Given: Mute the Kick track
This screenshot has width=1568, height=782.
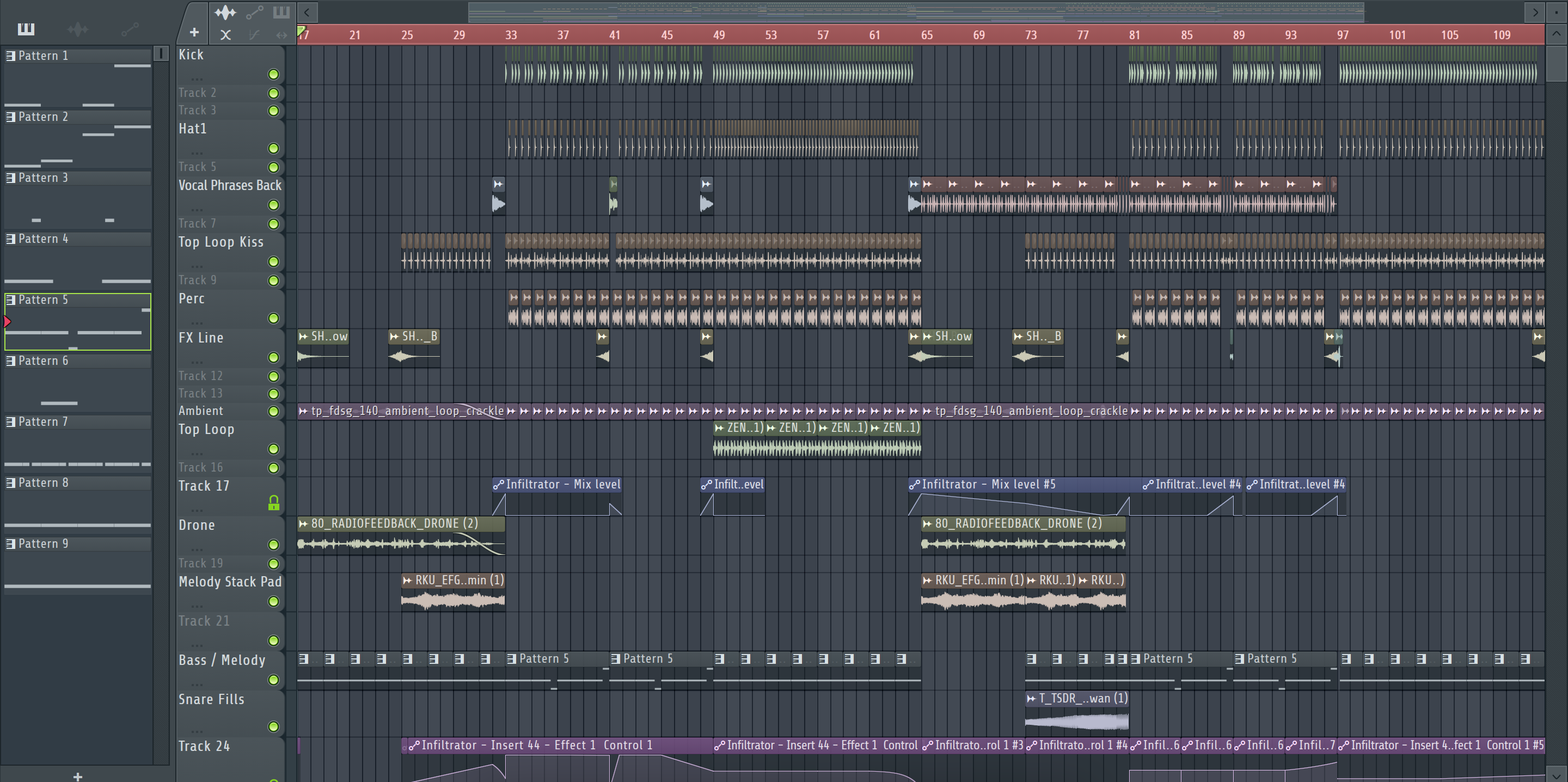Looking at the screenshot, I should tap(274, 74).
